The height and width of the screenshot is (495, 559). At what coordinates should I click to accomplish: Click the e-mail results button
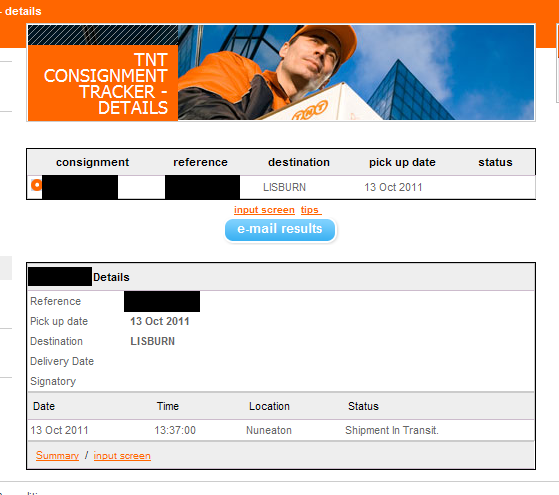[x=280, y=229]
